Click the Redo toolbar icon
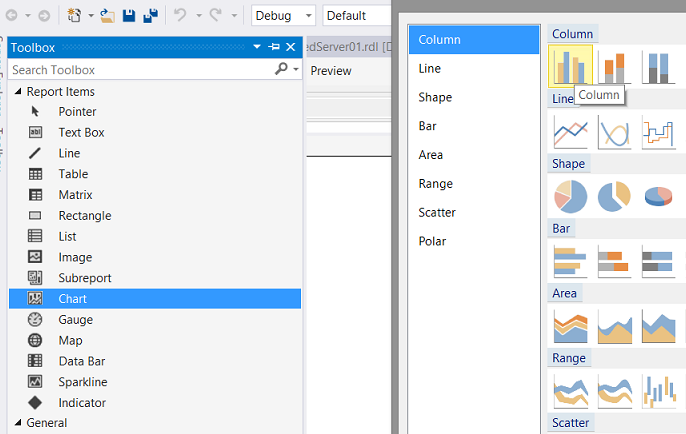 [216, 15]
